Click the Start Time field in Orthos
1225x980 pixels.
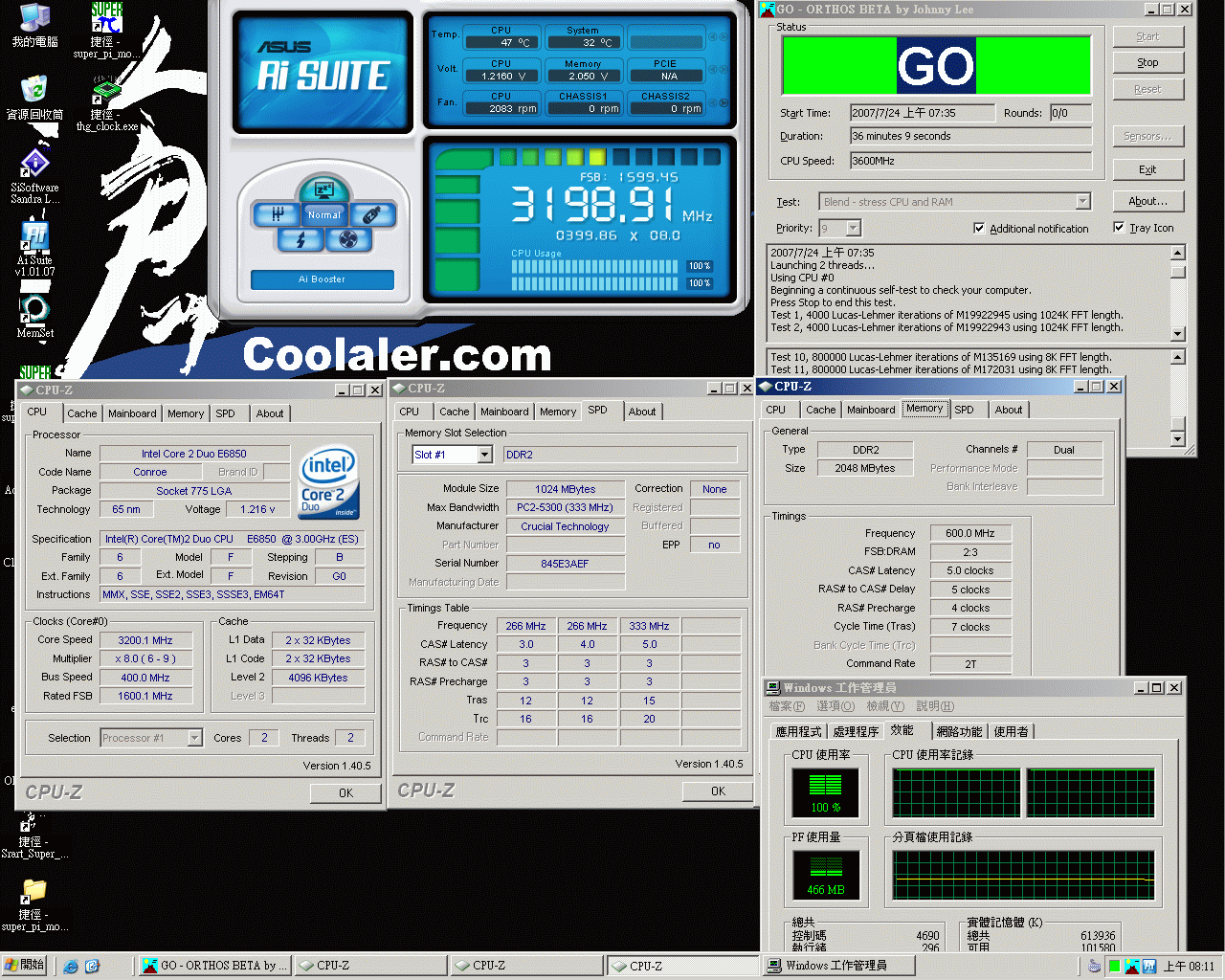923,113
